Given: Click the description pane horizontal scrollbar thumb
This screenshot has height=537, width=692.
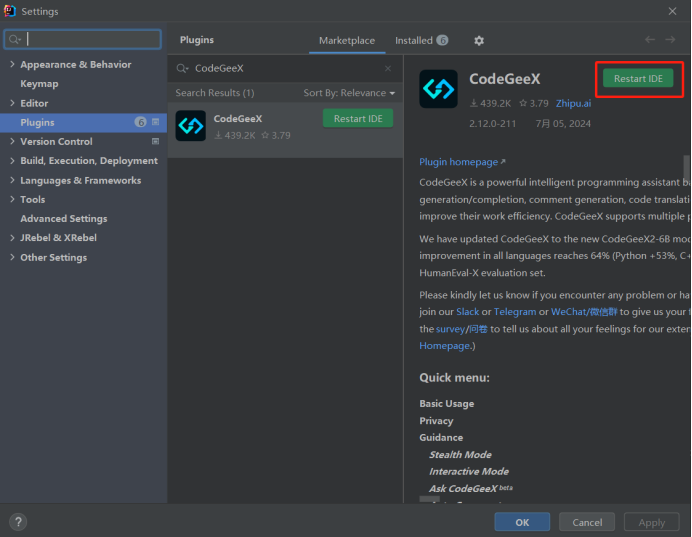Looking at the screenshot, I should [x=429, y=499].
